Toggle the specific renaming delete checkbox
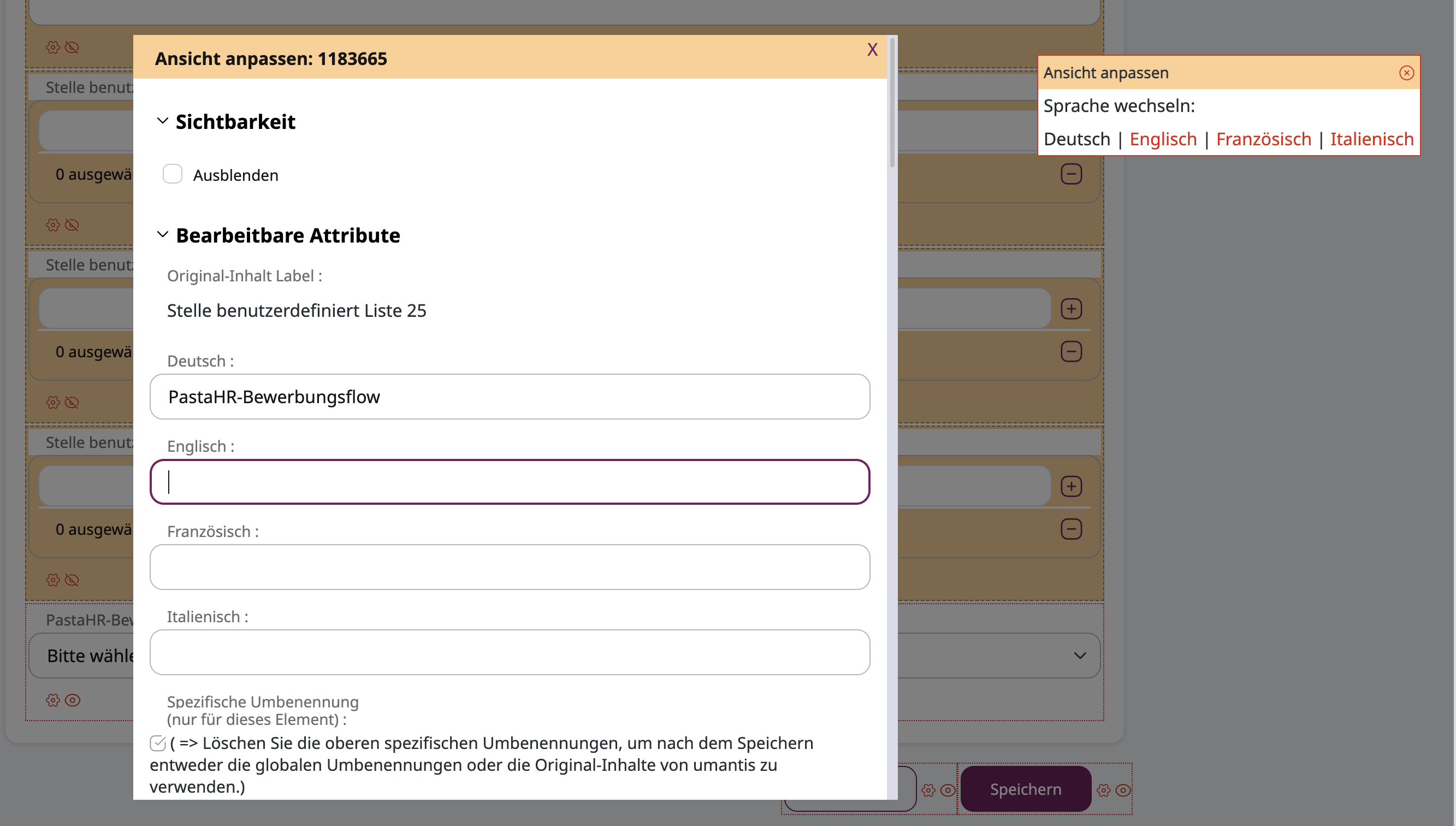 158,742
